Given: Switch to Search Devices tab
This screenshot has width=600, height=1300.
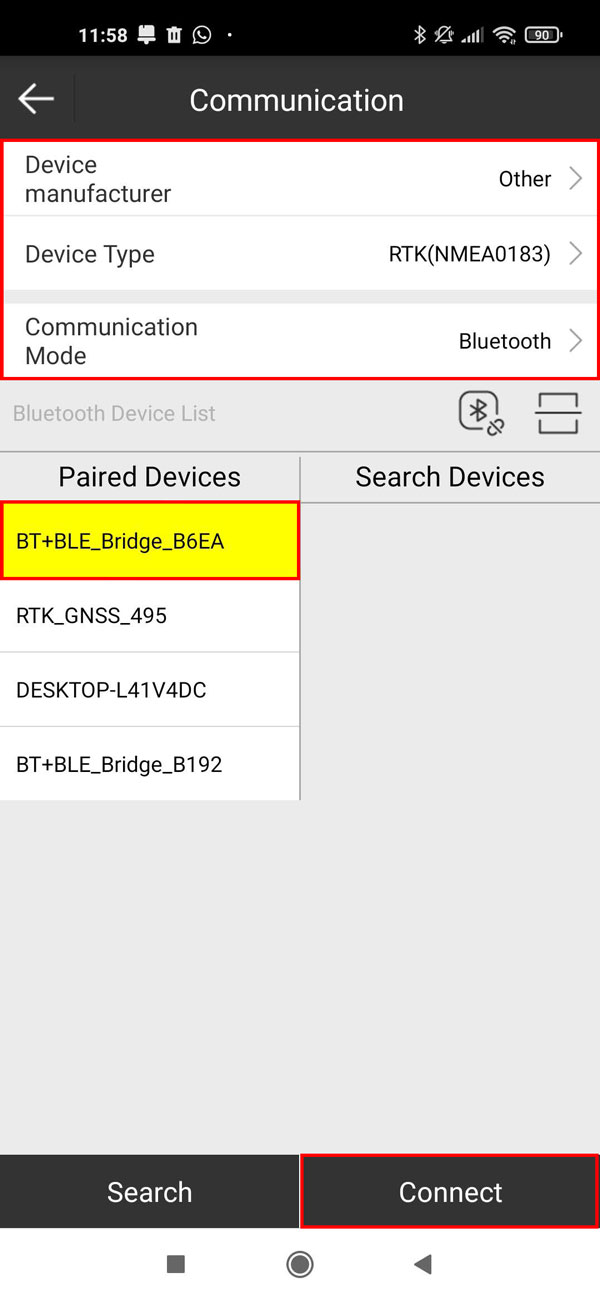Looking at the screenshot, I should click(450, 477).
